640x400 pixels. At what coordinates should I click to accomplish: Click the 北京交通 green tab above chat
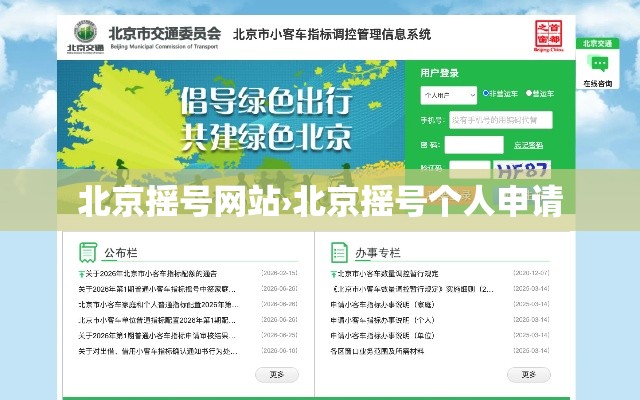point(597,44)
